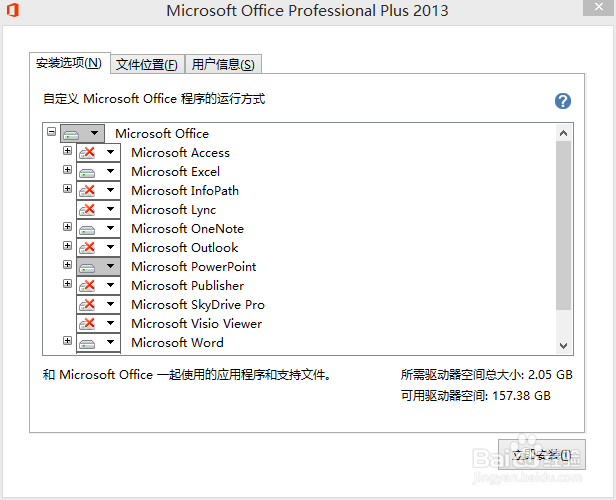Click Microsoft Excel drive icon
The height and width of the screenshot is (500, 616).
click(x=88, y=172)
